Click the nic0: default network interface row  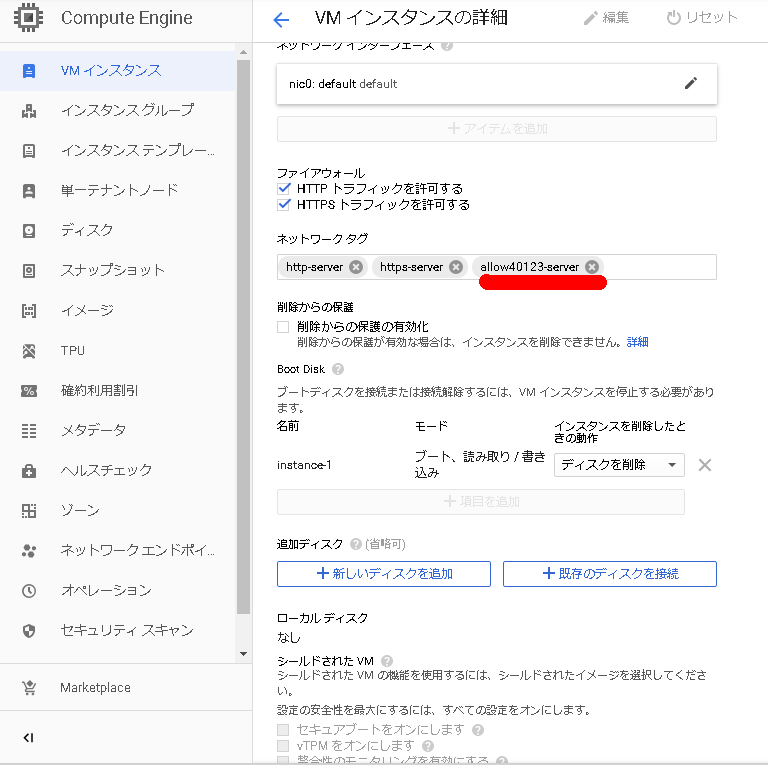tap(496, 84)
